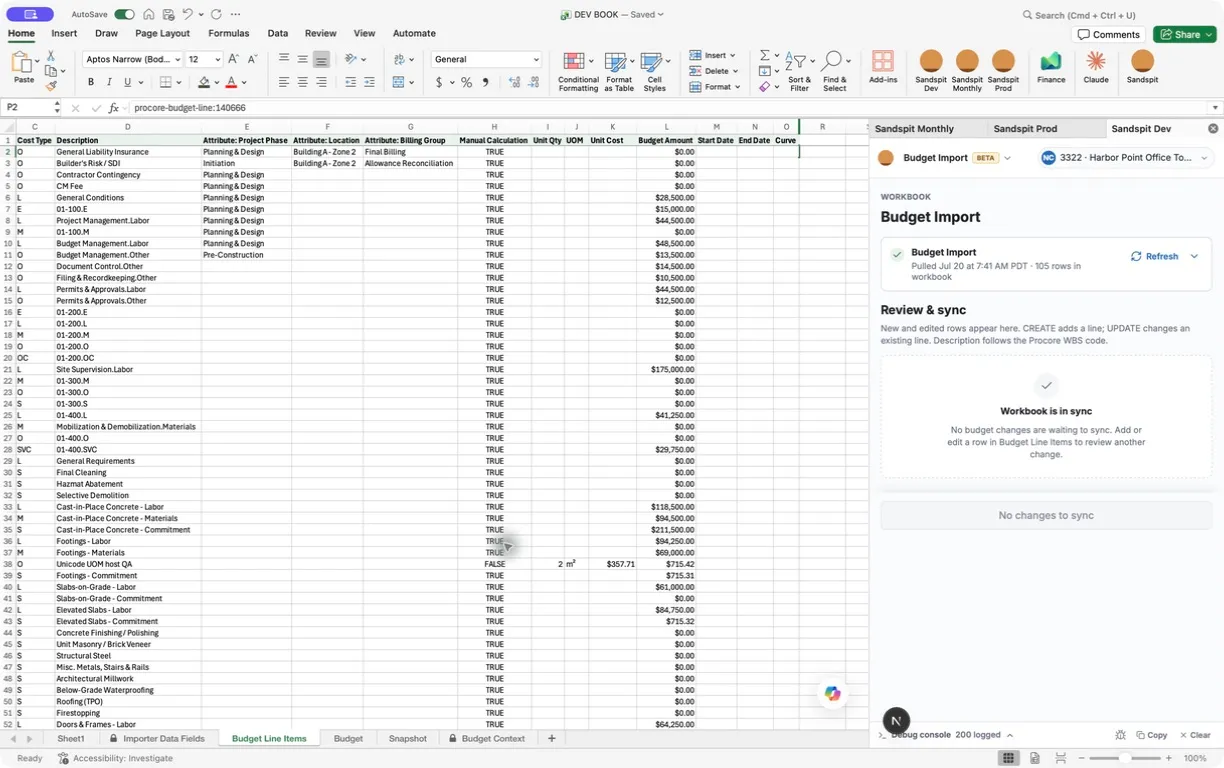1224x768 pixels.
Task: Click the Increase Font Size icon
Action: pyautogui.click(x=233, y=59)
